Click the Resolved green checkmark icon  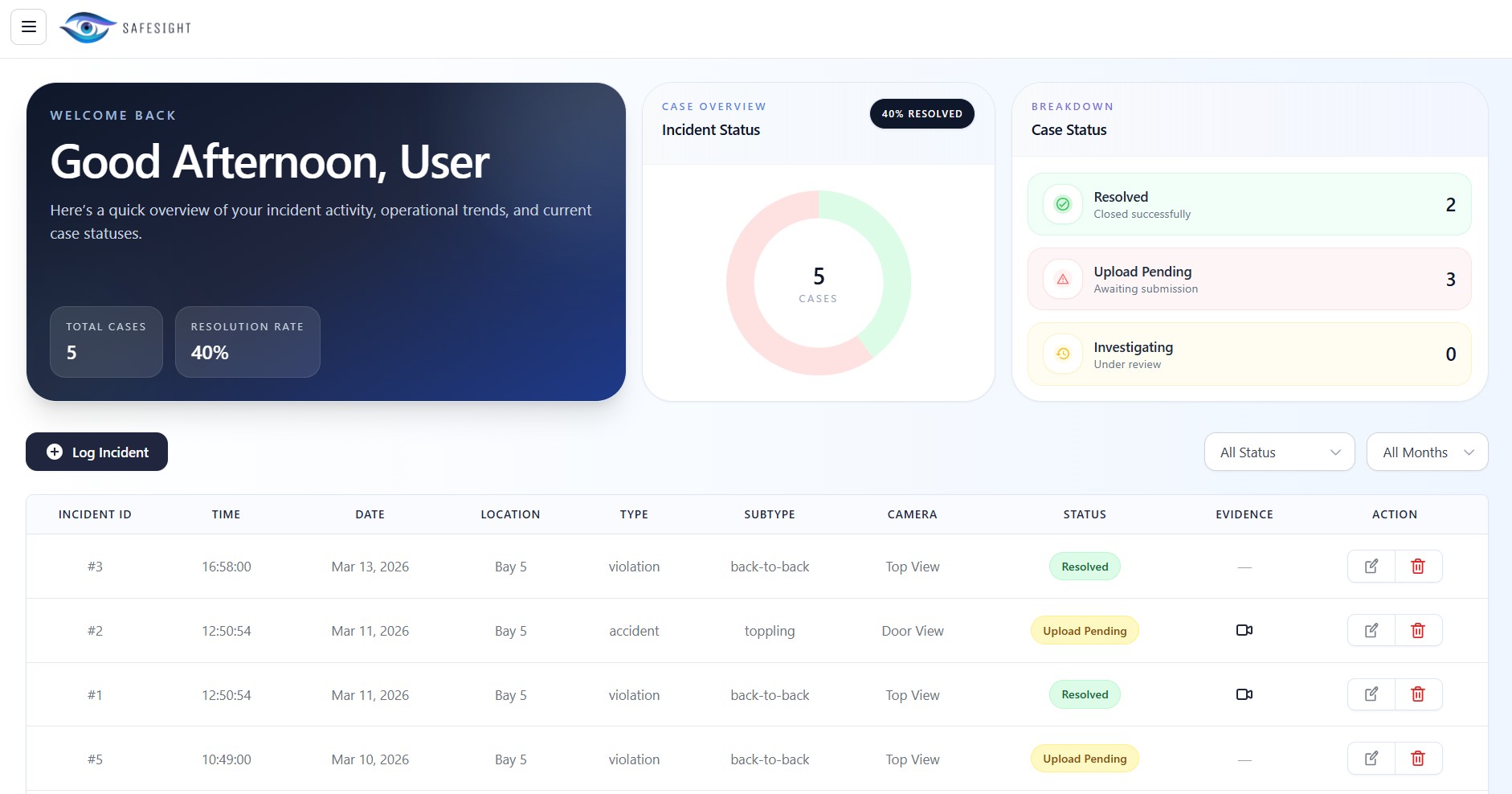pos(1063,204)
